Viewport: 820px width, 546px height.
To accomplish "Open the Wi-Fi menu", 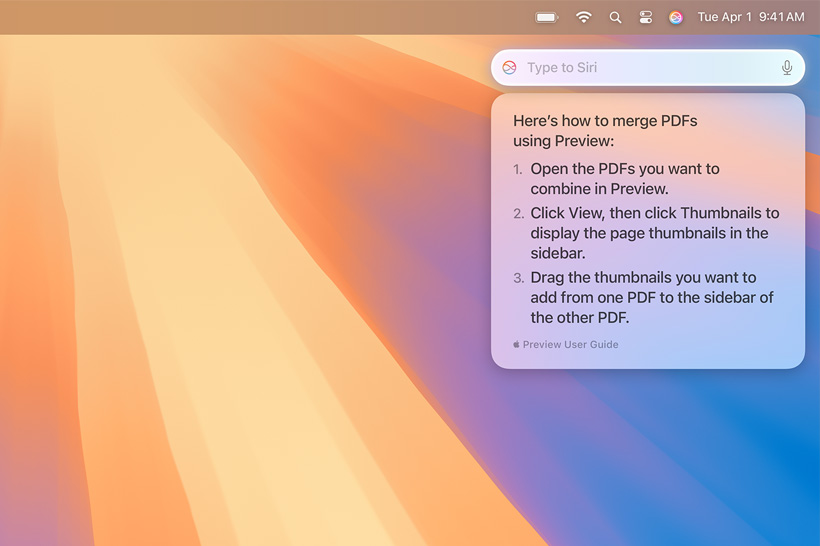I will (584, 17).
